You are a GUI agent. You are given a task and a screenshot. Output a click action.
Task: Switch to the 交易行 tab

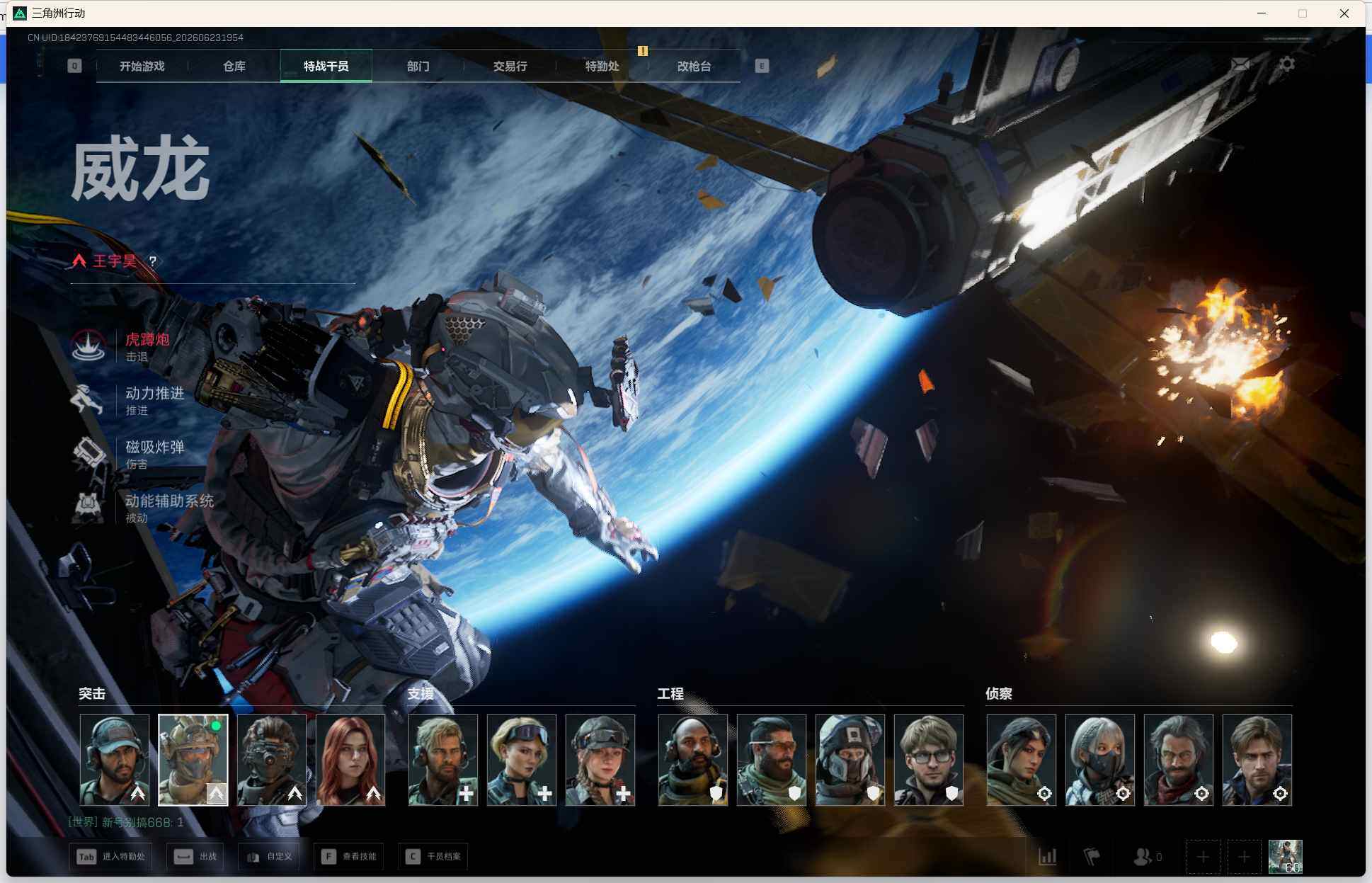(510, 66)
